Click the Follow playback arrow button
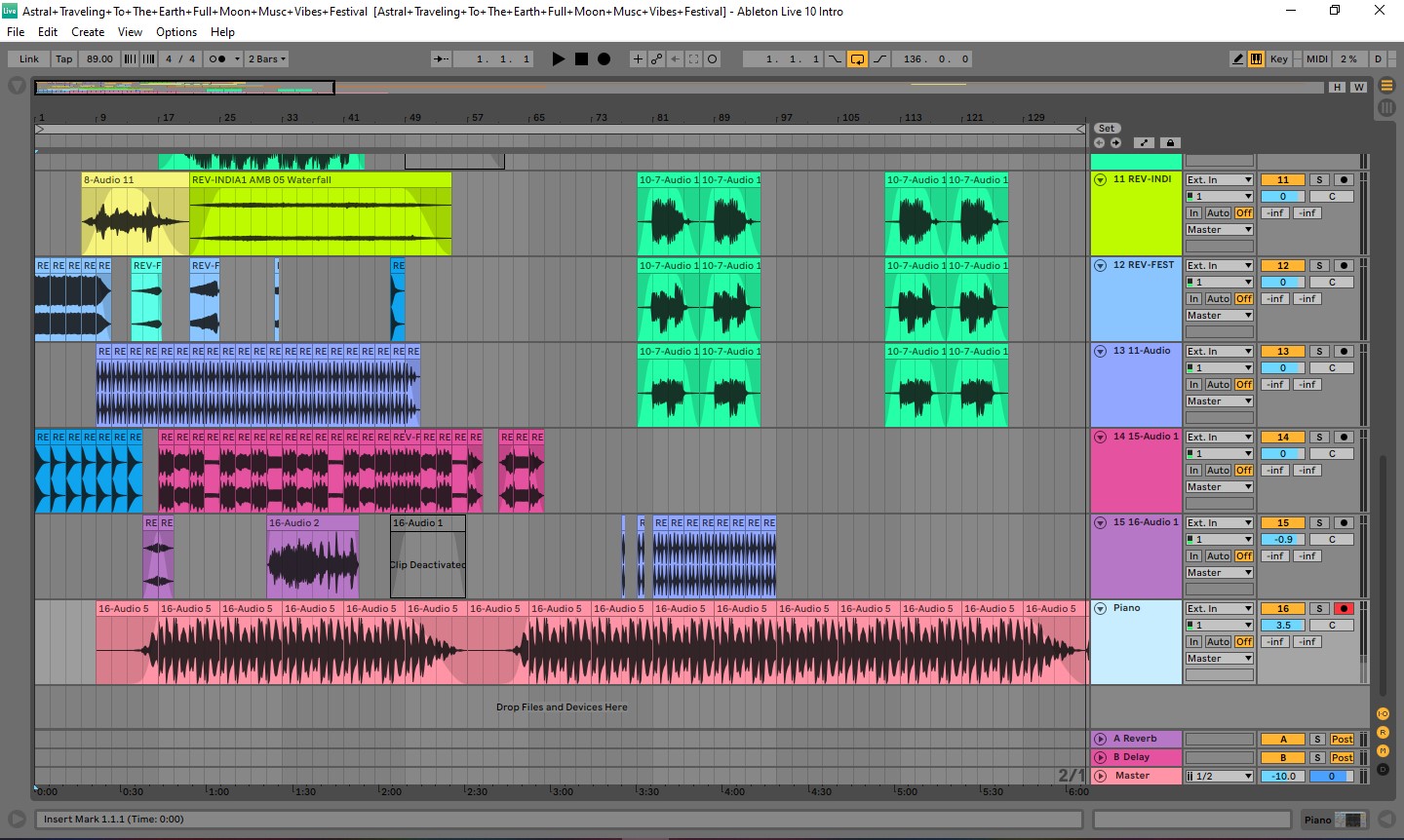 (441, 59)
